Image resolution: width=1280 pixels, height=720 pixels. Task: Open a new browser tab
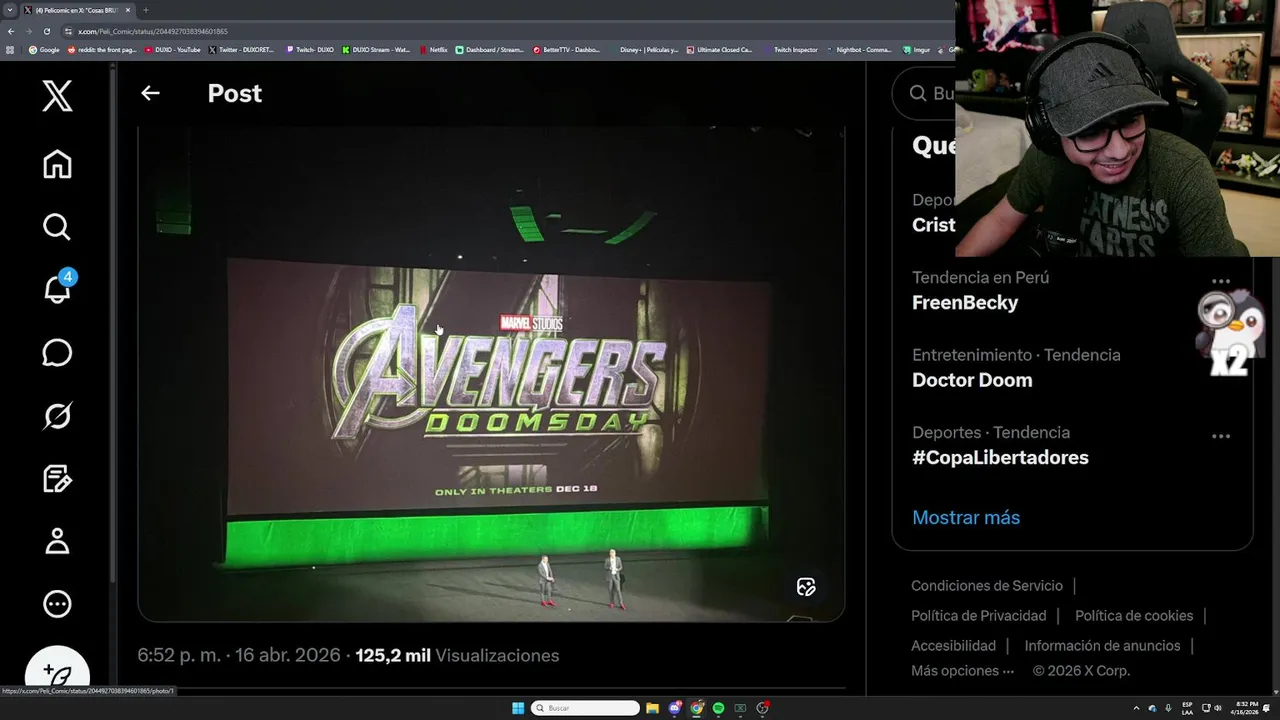pos(146,10)
